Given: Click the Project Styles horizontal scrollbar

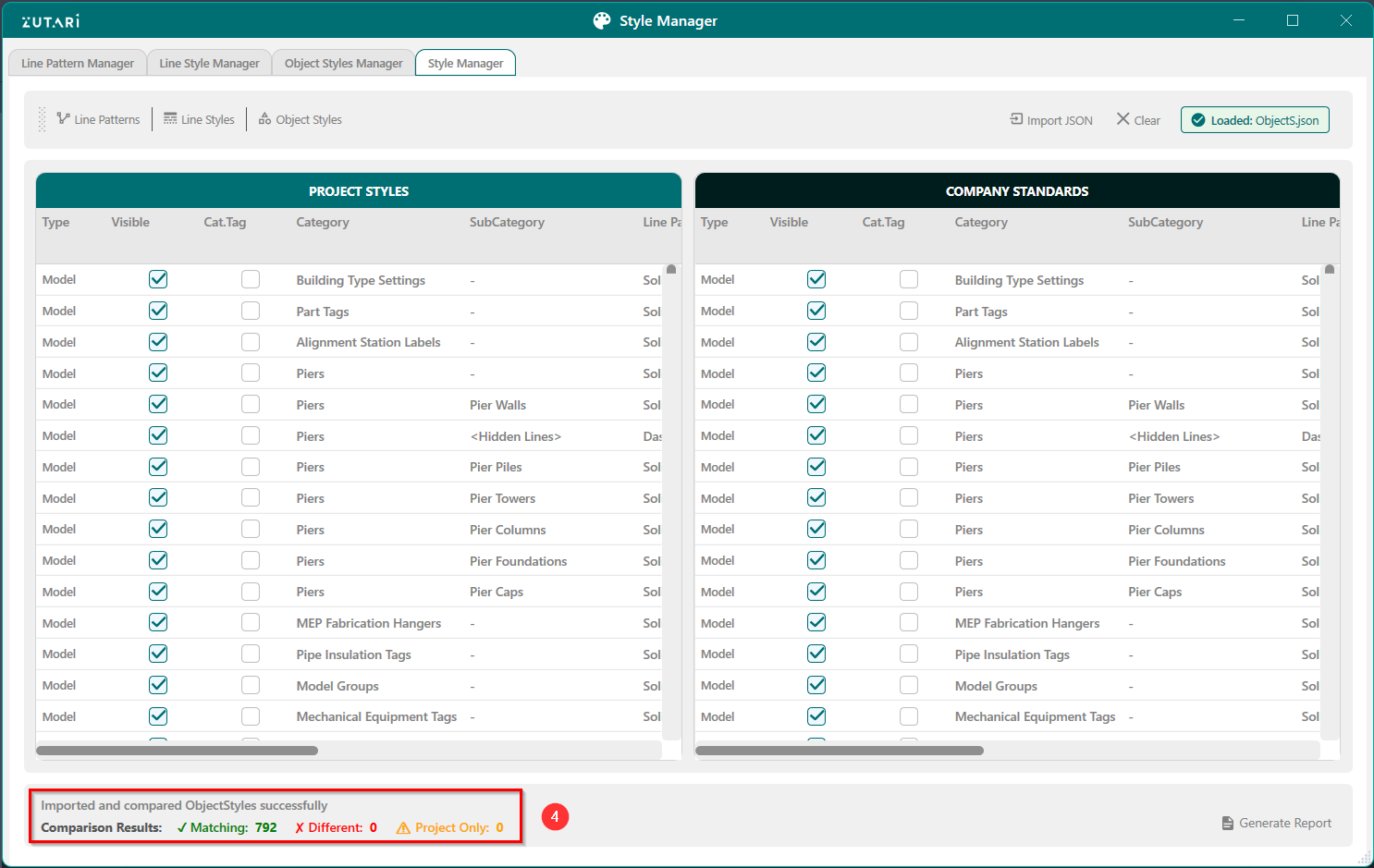Looking at the screenshot, I should click(x=177, y=751).
